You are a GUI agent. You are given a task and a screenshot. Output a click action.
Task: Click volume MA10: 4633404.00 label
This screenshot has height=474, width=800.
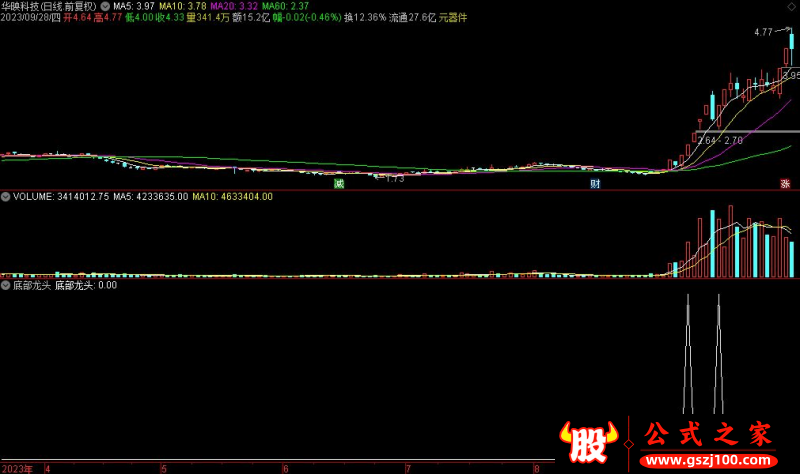pos(232,196)
